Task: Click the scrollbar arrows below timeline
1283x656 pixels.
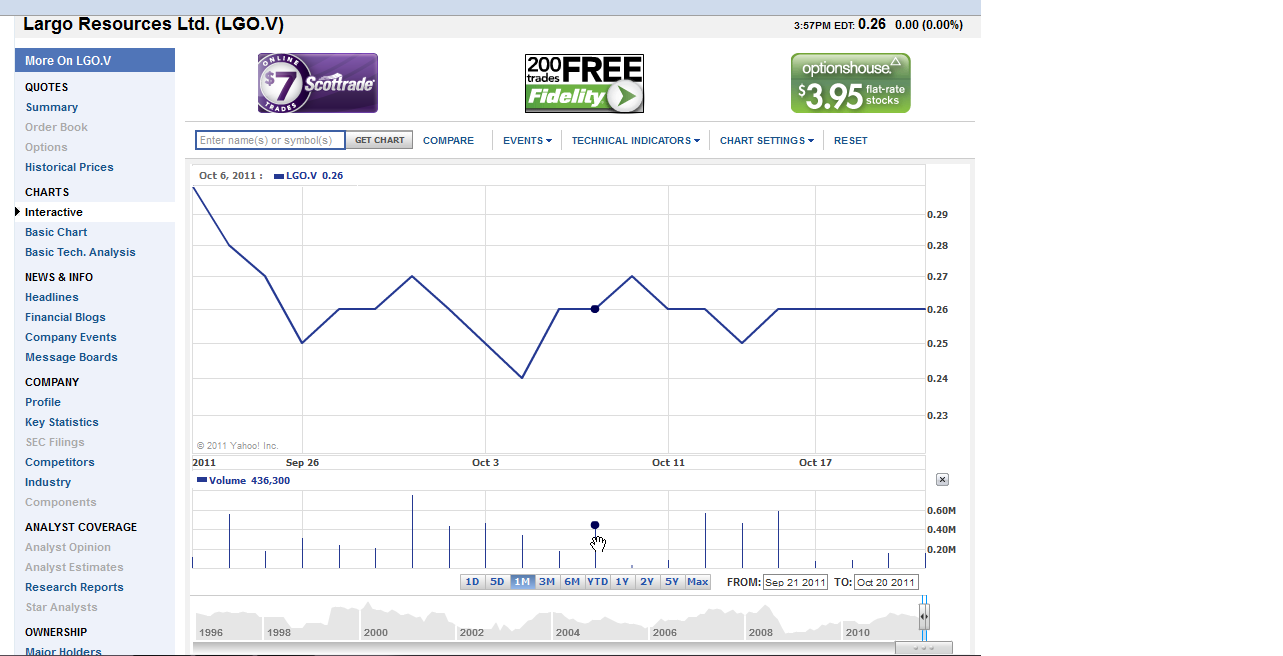Action: tap(924, 648)
